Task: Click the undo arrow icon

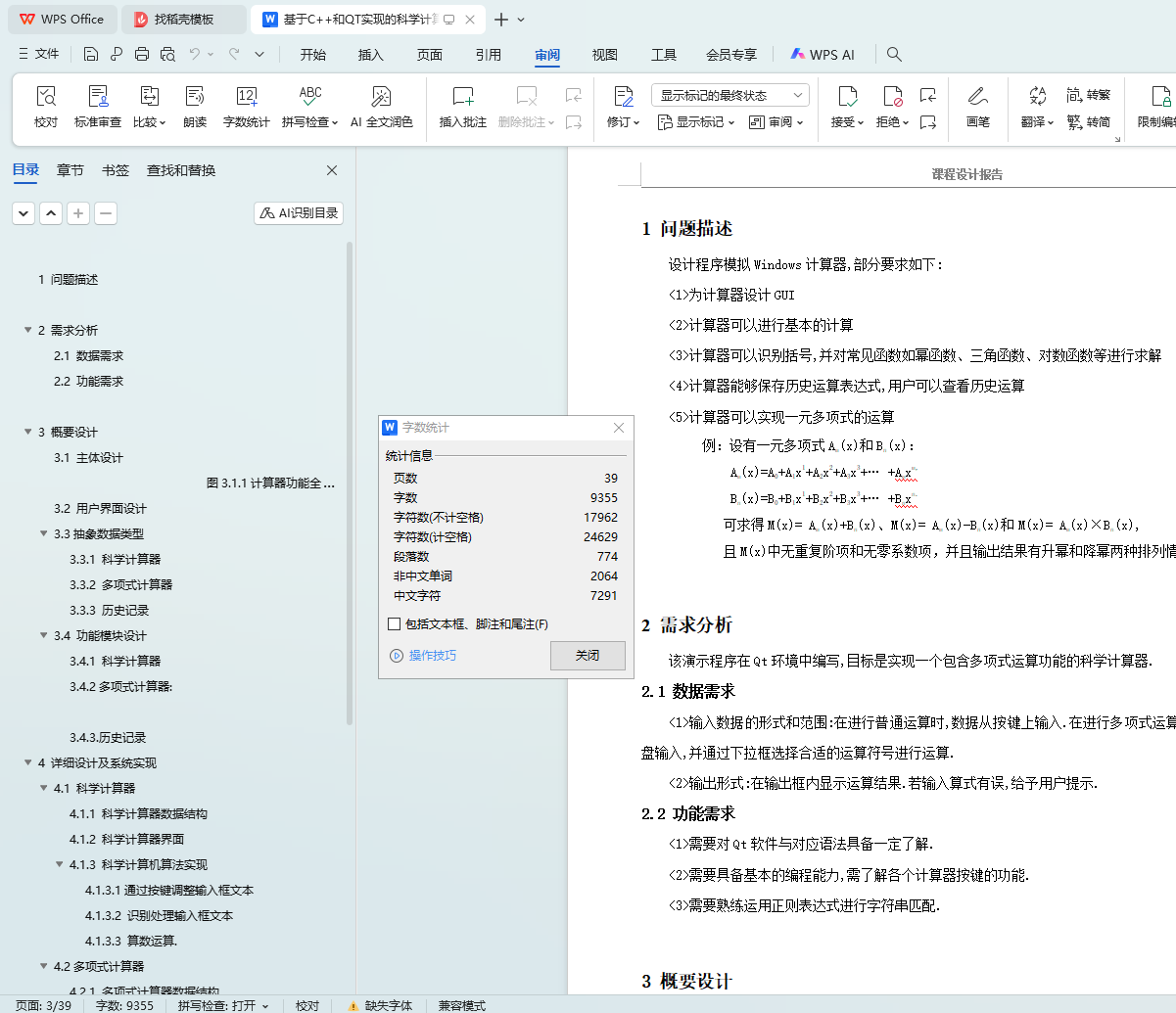Action: (x=195, y=55)
